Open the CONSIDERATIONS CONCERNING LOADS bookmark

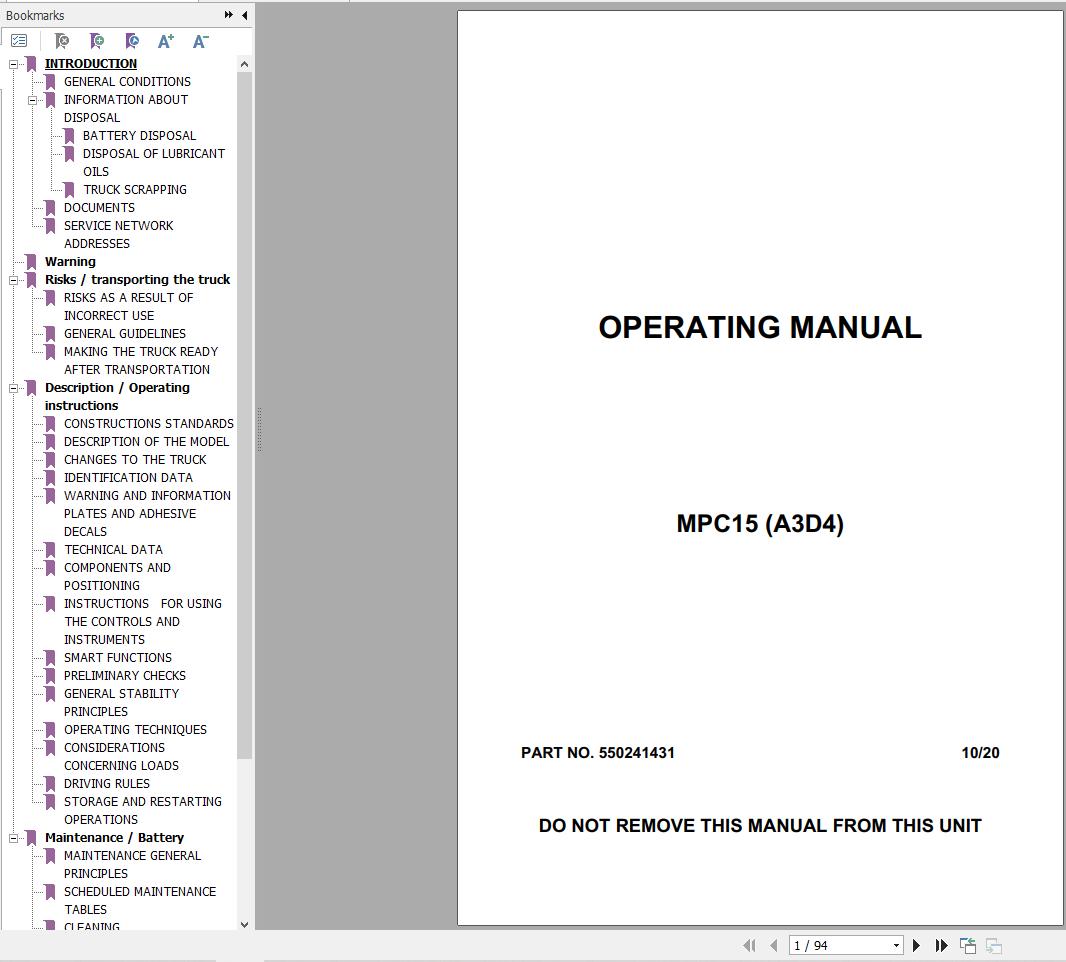(x=121, y=757)
